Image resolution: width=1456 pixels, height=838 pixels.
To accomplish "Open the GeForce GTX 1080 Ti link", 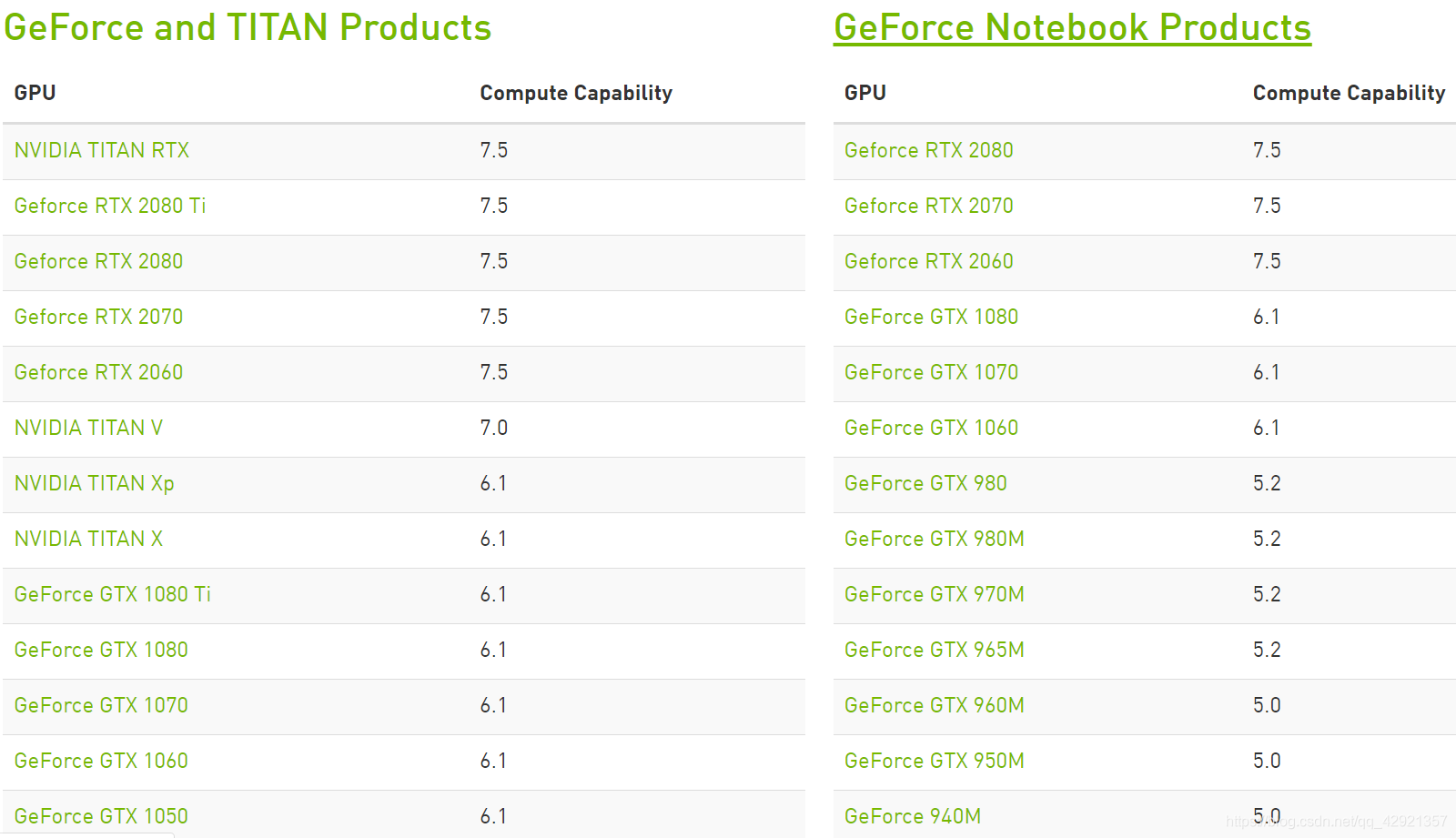I will 112,594.
